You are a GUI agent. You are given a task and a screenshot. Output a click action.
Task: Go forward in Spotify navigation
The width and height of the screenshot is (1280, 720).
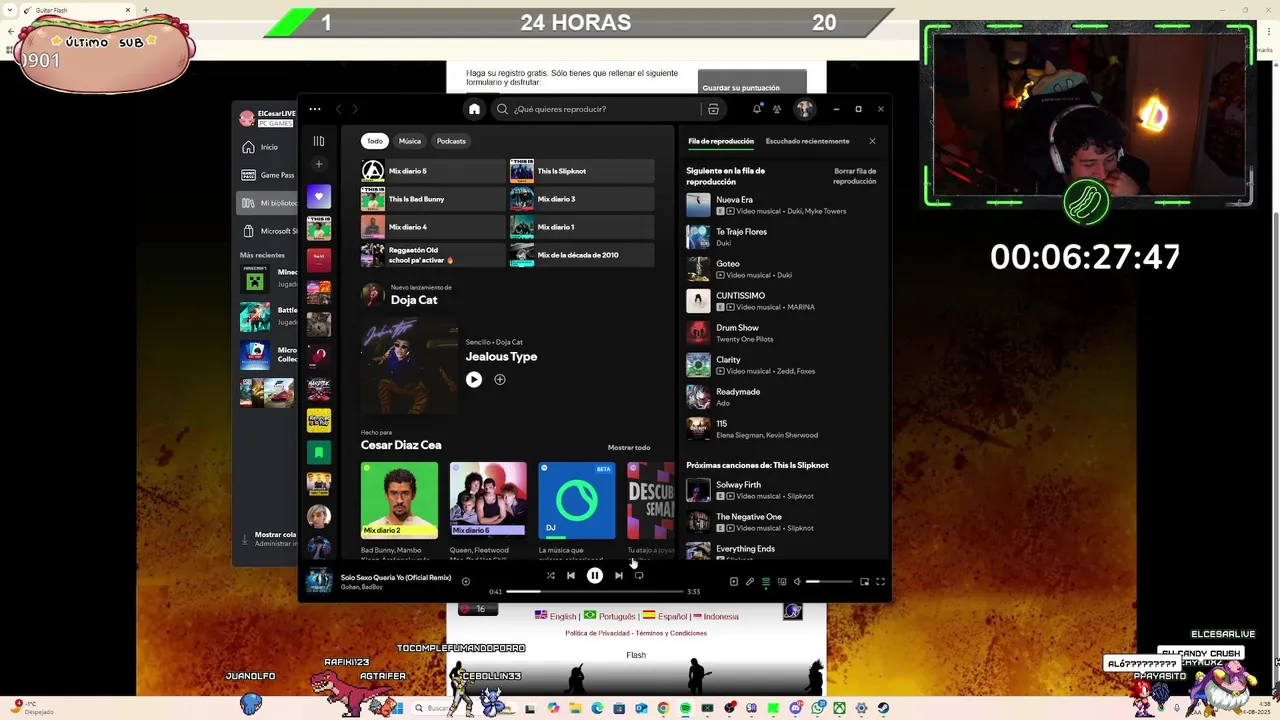[x=355, y=109]
